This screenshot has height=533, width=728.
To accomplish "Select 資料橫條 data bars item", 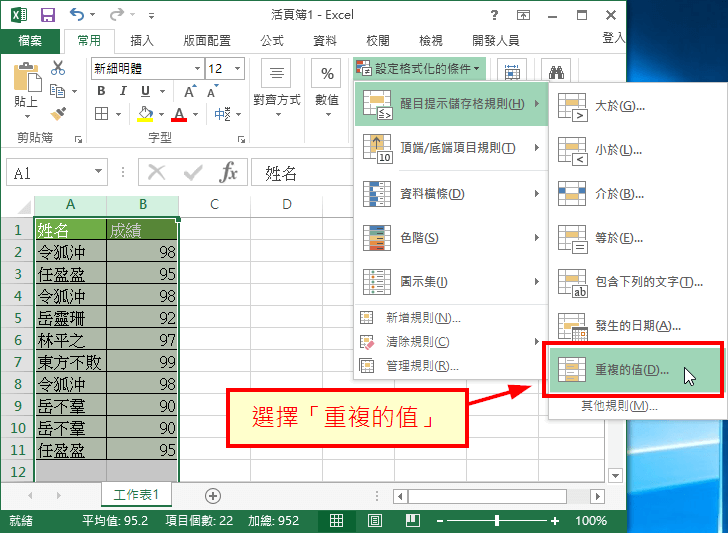I will click(x=451, y=194).
